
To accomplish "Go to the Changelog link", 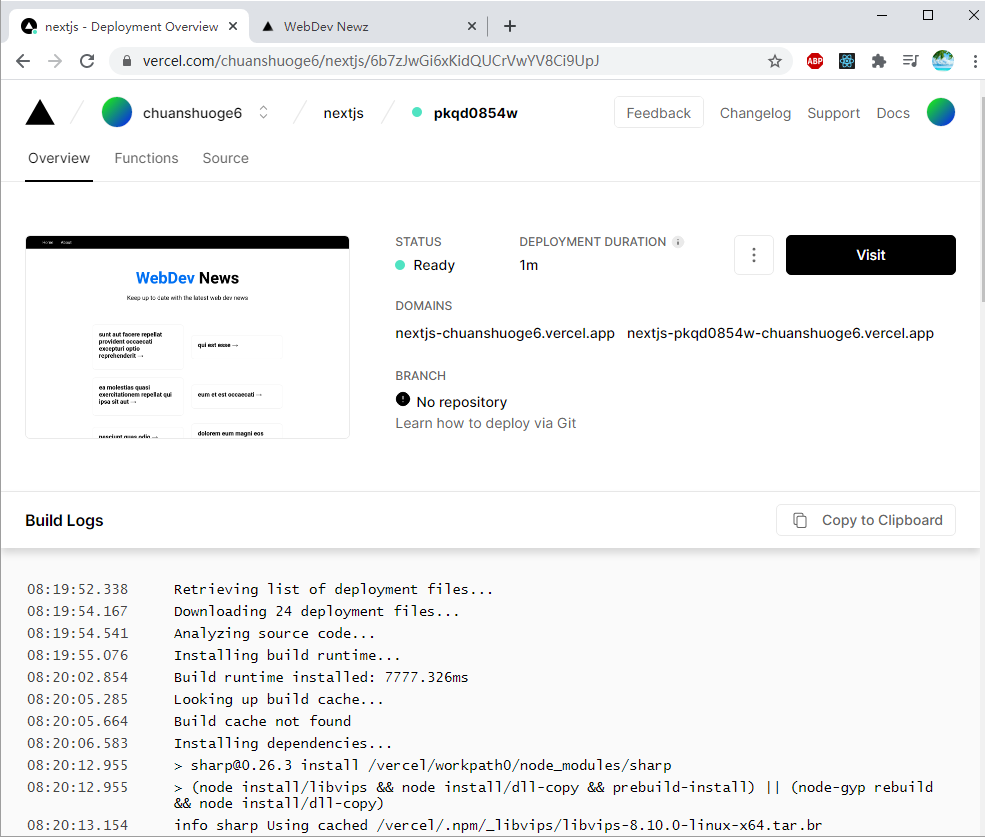I will tap(755, 113).
